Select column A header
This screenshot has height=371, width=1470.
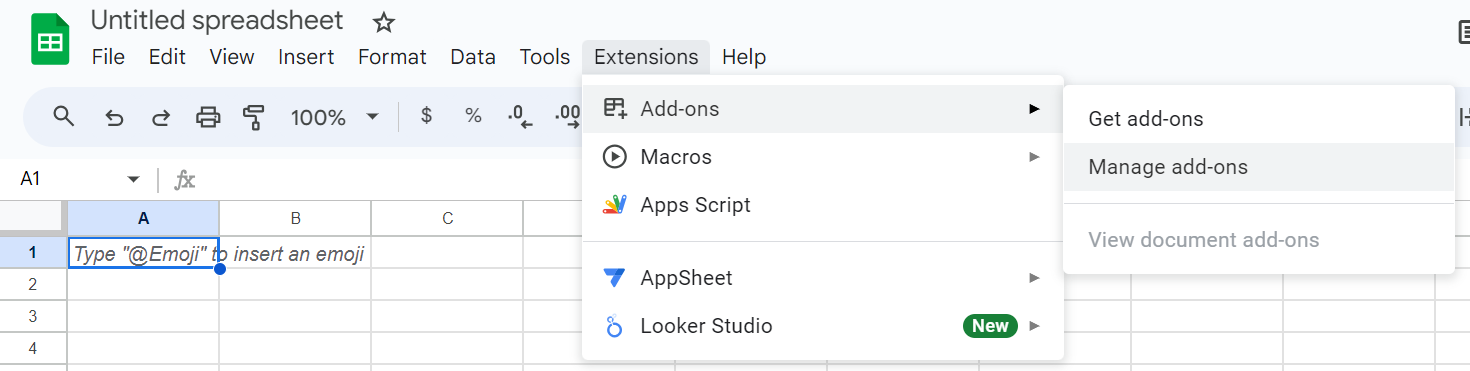[143, 218]
